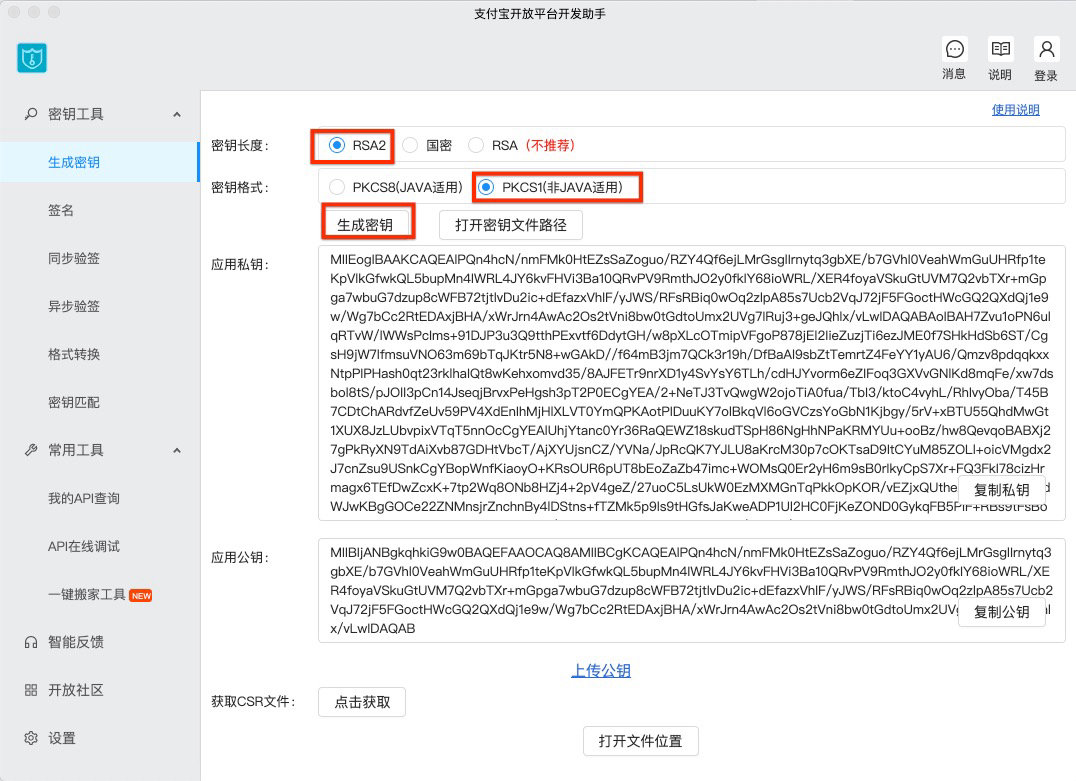This screenshot has width=1076, height=781.
Task: Open the 说明 documentation book icon
Action: [x=1001, y=49]
